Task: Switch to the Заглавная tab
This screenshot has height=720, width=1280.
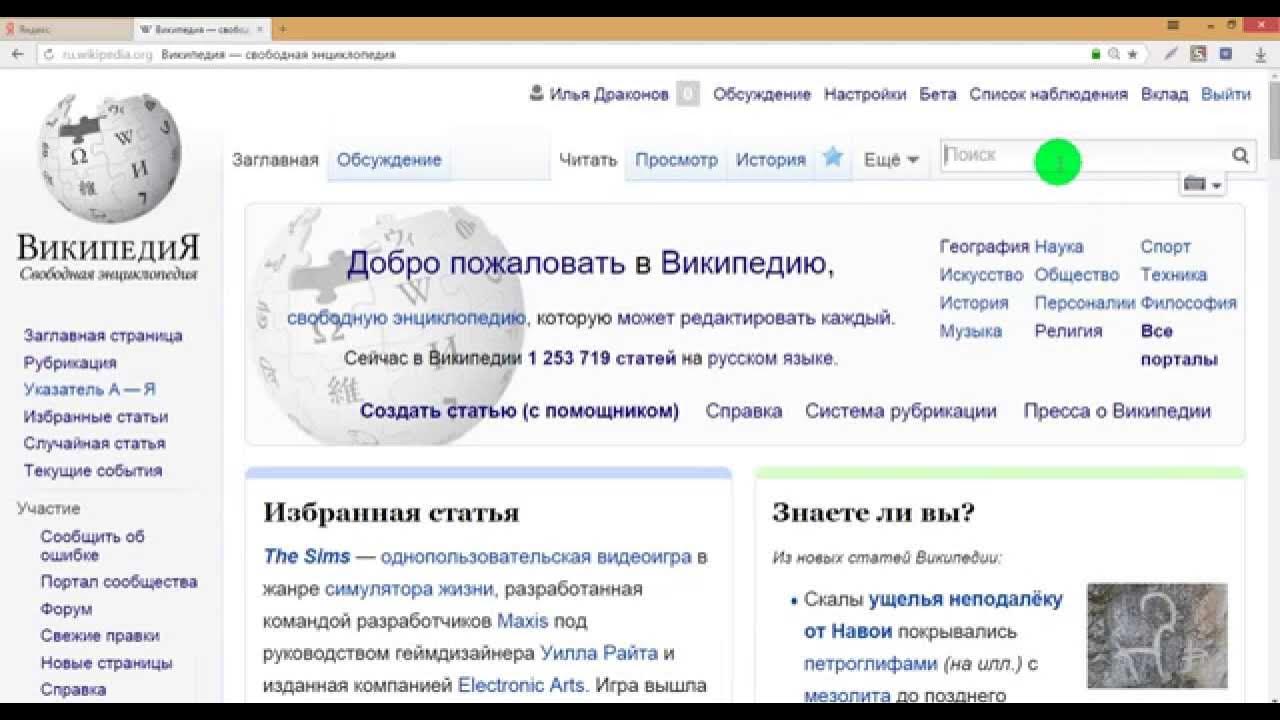Action: click(x=275, y=160)
